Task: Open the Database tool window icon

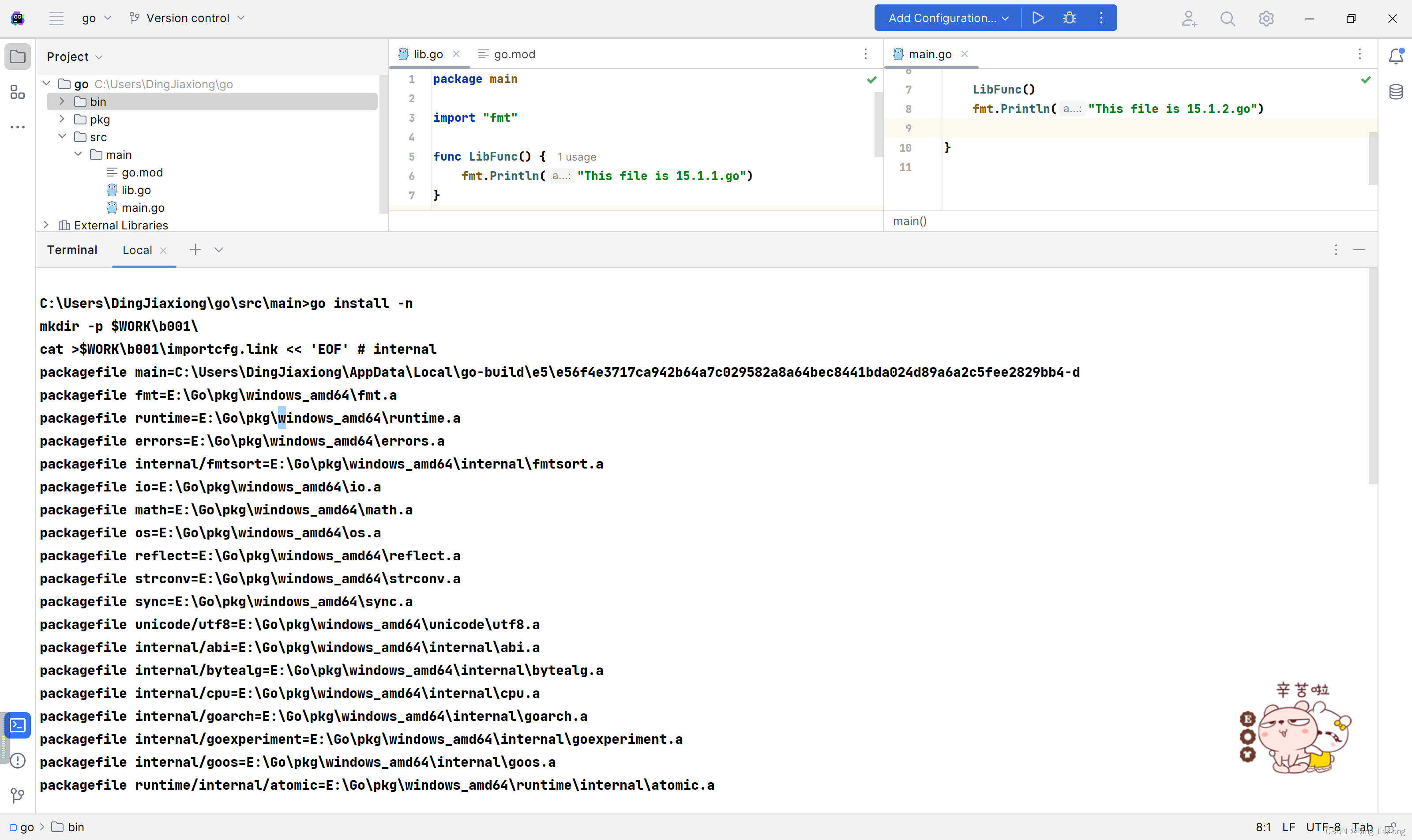Action: click(1396, 92)
